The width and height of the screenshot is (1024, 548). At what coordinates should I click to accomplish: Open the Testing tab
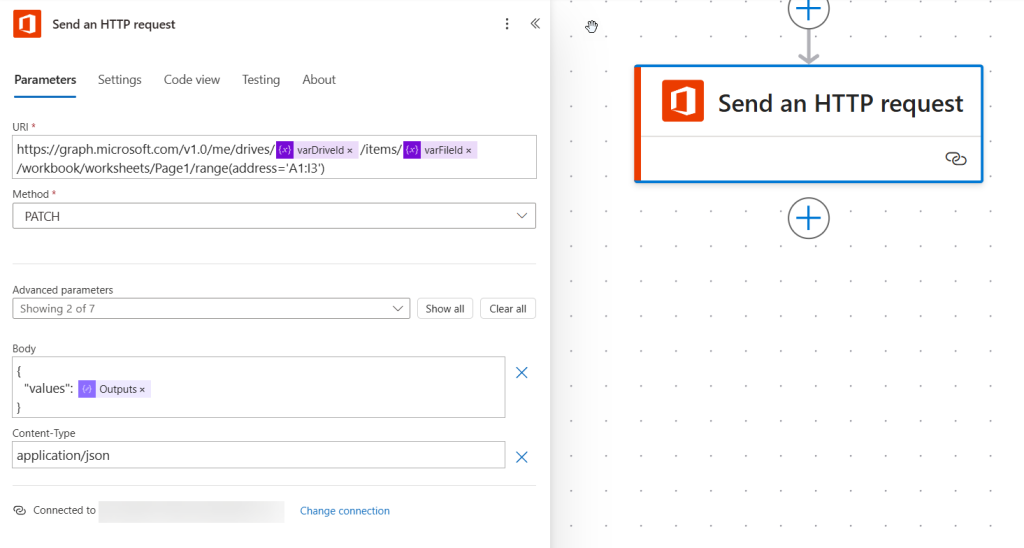click(x=261, y=80)
